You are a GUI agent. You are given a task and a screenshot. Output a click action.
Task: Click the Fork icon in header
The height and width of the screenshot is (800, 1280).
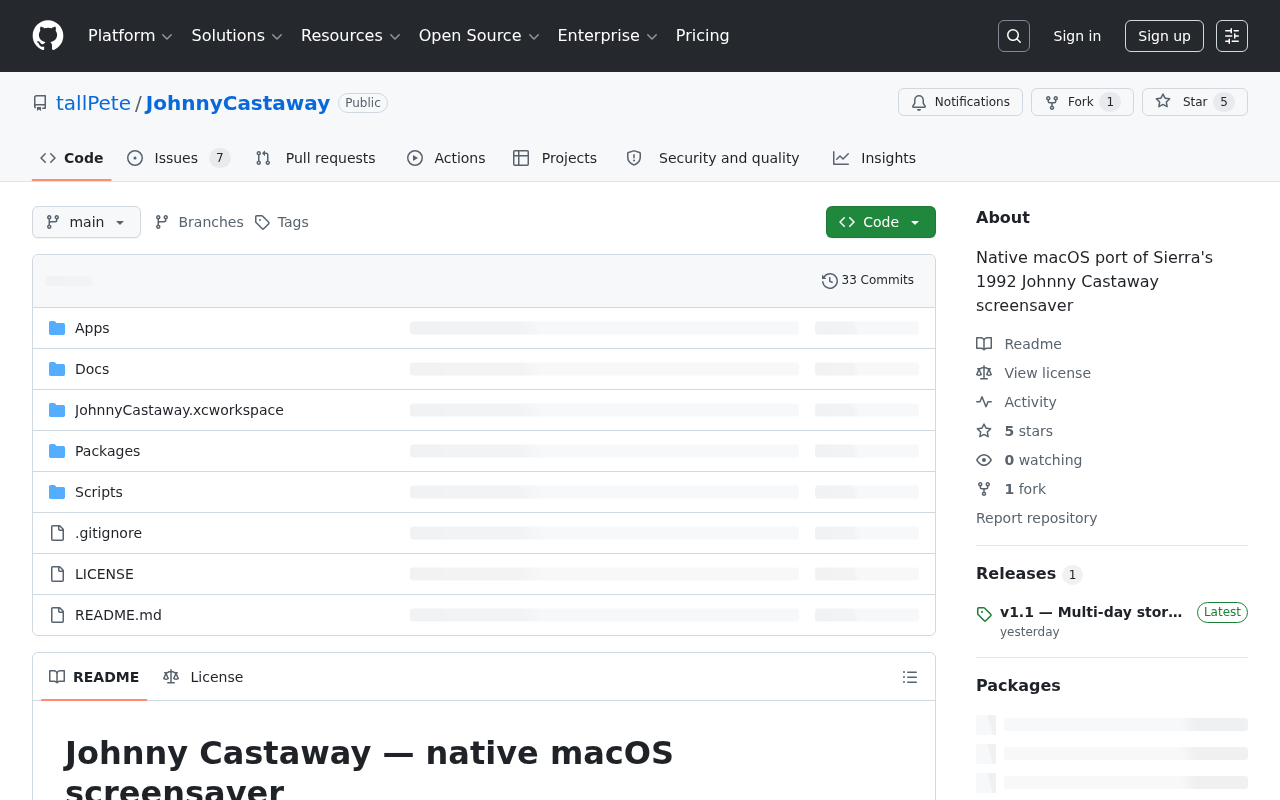[1052, 102]
